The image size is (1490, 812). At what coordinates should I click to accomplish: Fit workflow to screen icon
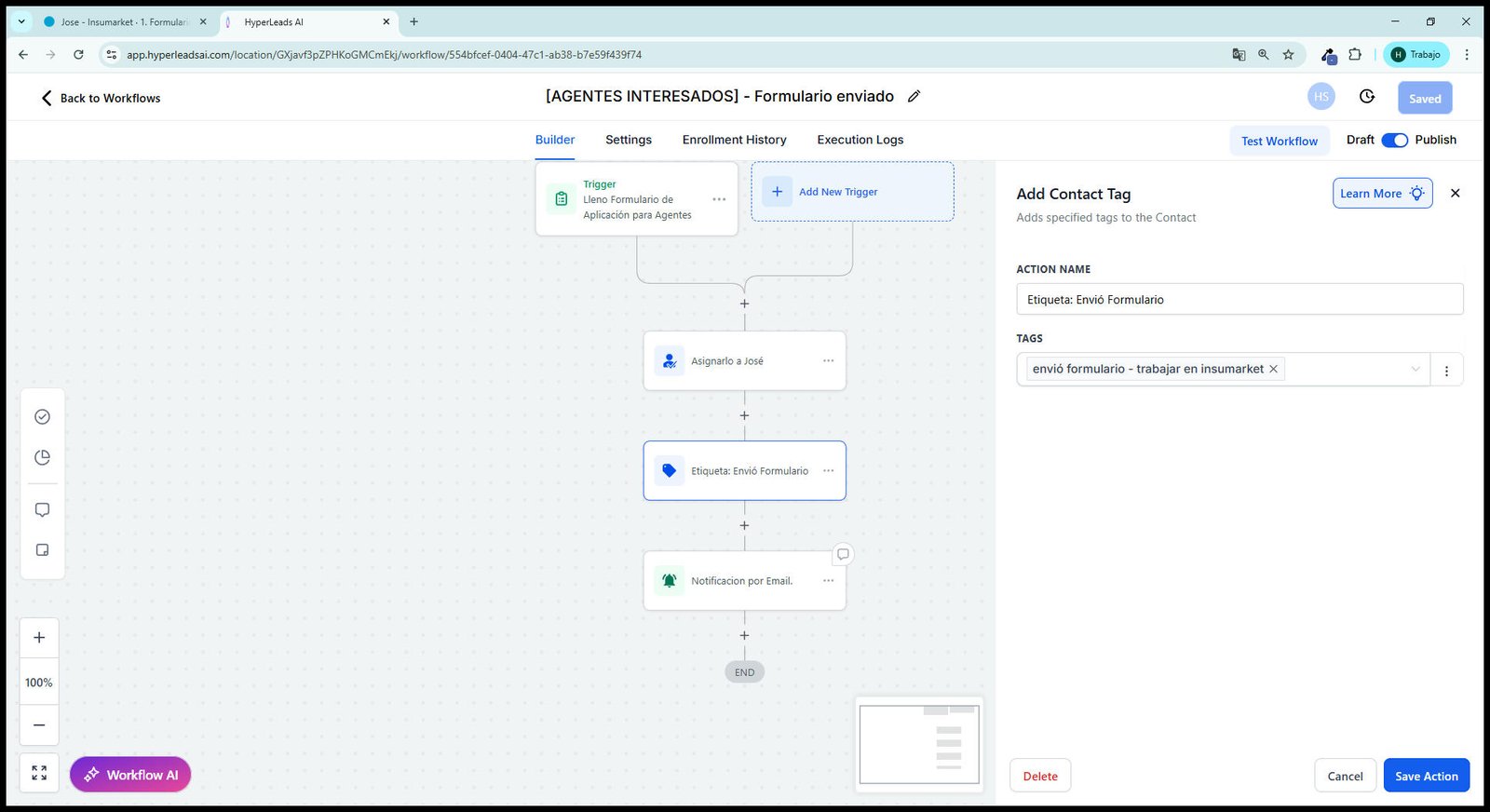click(x=39, y=773)
